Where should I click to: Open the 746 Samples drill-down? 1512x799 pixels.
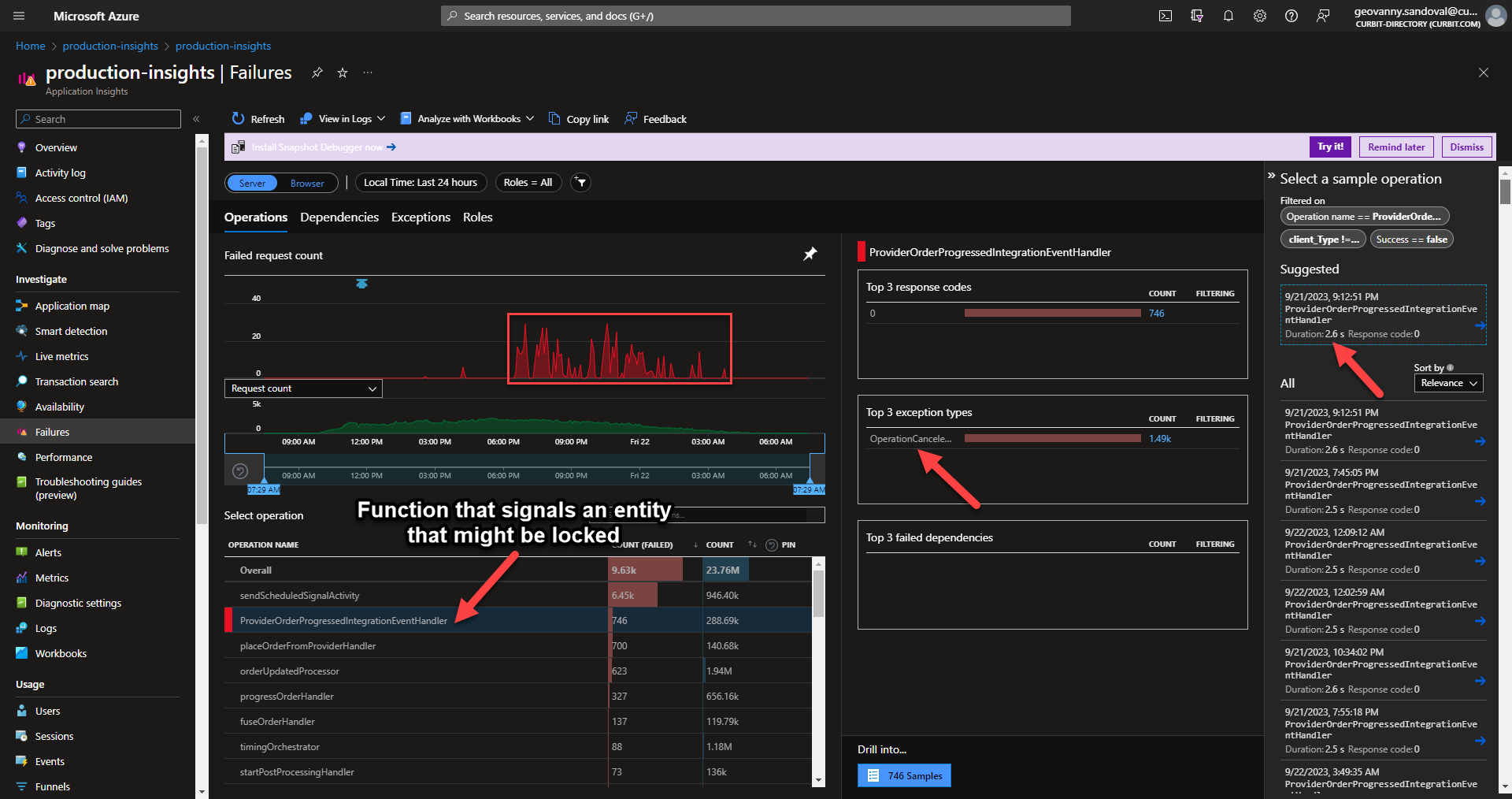click(903, 775)
